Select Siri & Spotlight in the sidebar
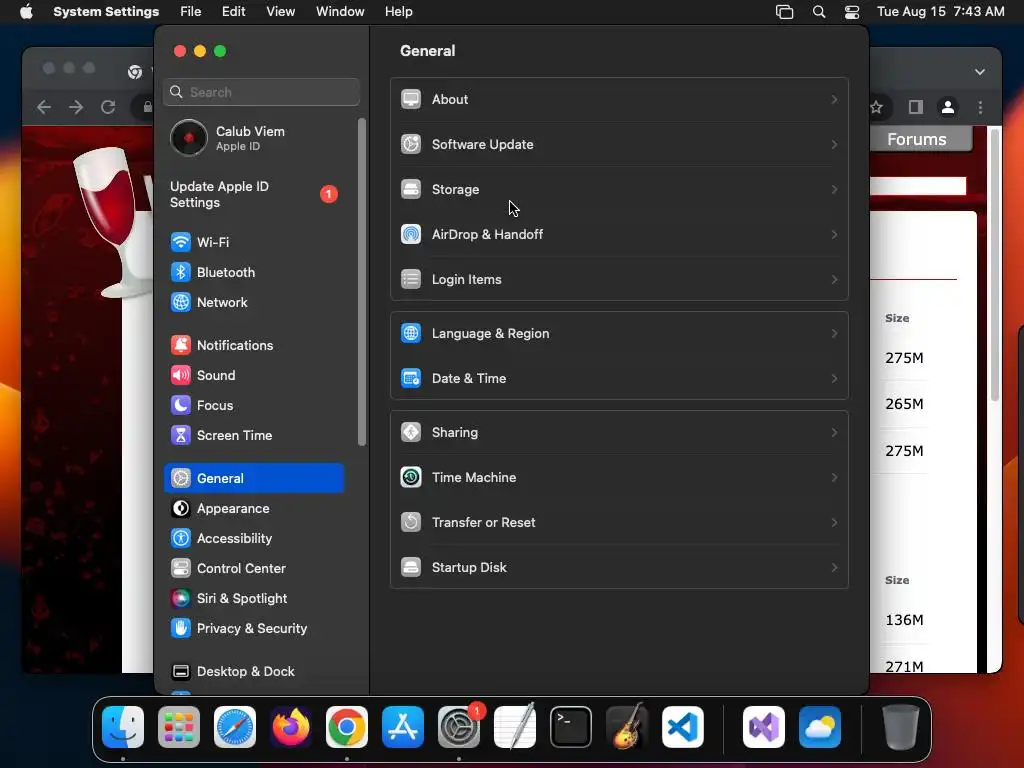The width and height of the screenshot is (1024, 768). tap(254, 599)
